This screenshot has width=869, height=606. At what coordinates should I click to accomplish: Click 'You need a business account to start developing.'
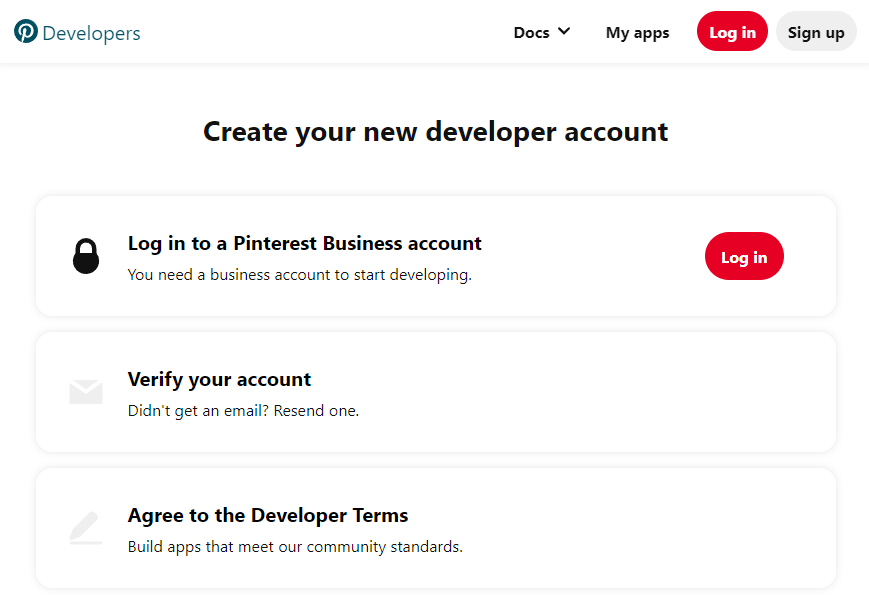coord(299,275)
